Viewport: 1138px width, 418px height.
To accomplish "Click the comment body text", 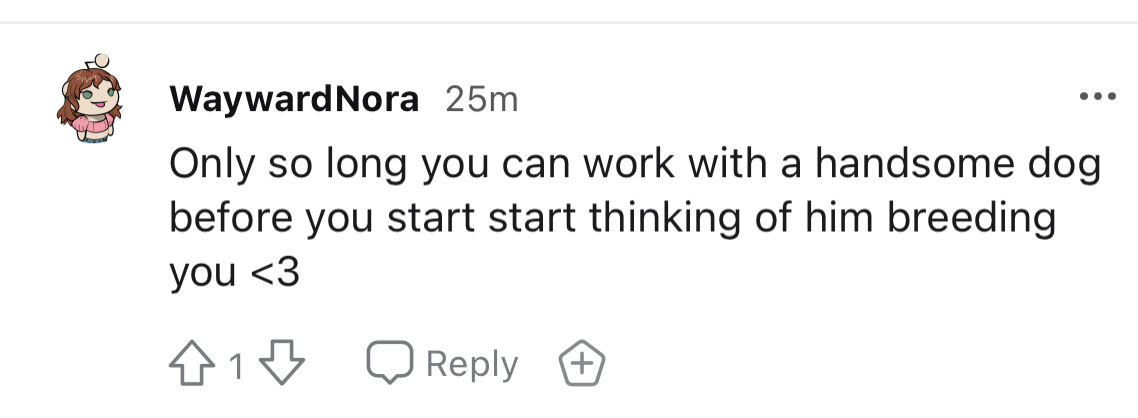I will tap(635, 219).
